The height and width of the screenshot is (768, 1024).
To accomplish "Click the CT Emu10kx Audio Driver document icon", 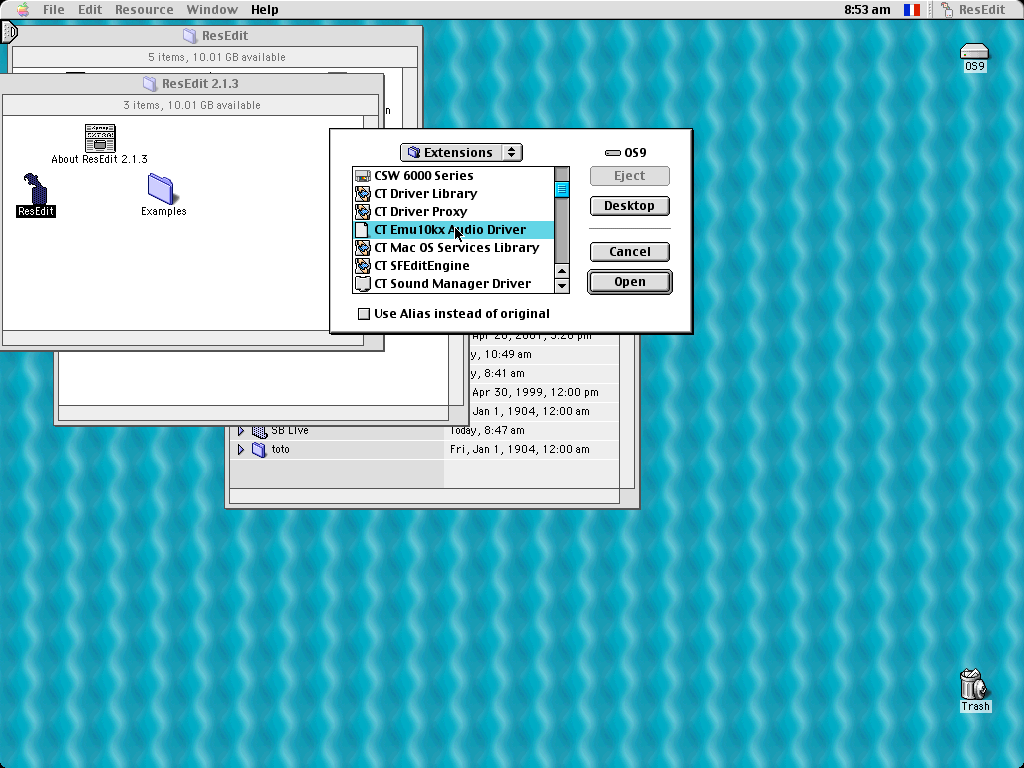I will click(362, 230).
